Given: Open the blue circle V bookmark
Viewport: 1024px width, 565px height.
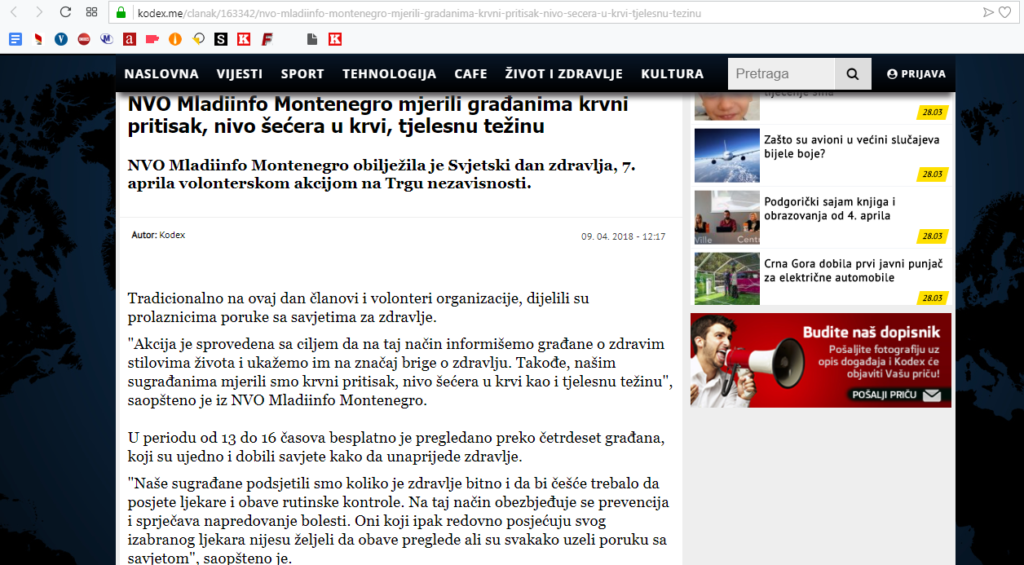Looking at the screenshot, I should coord(61,39).
